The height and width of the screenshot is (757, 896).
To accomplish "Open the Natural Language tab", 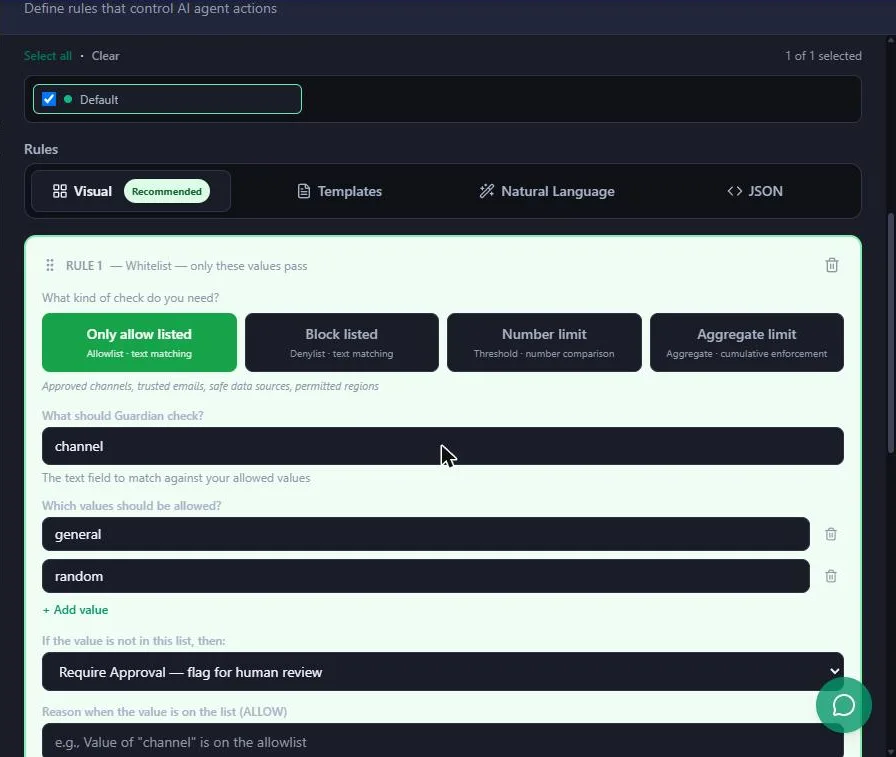I will (547, 191).
